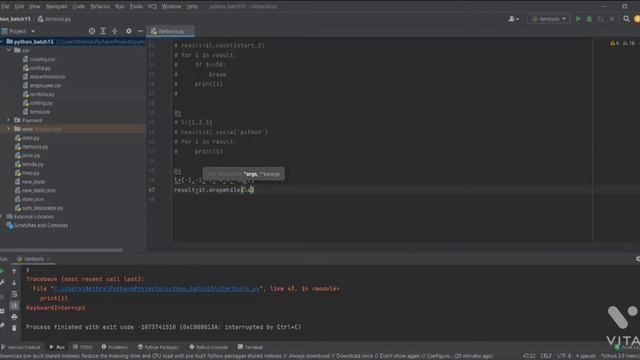Viewport: 640px width, 360px height.
Task: Open the Problems tool window
Action: [115, 347]
